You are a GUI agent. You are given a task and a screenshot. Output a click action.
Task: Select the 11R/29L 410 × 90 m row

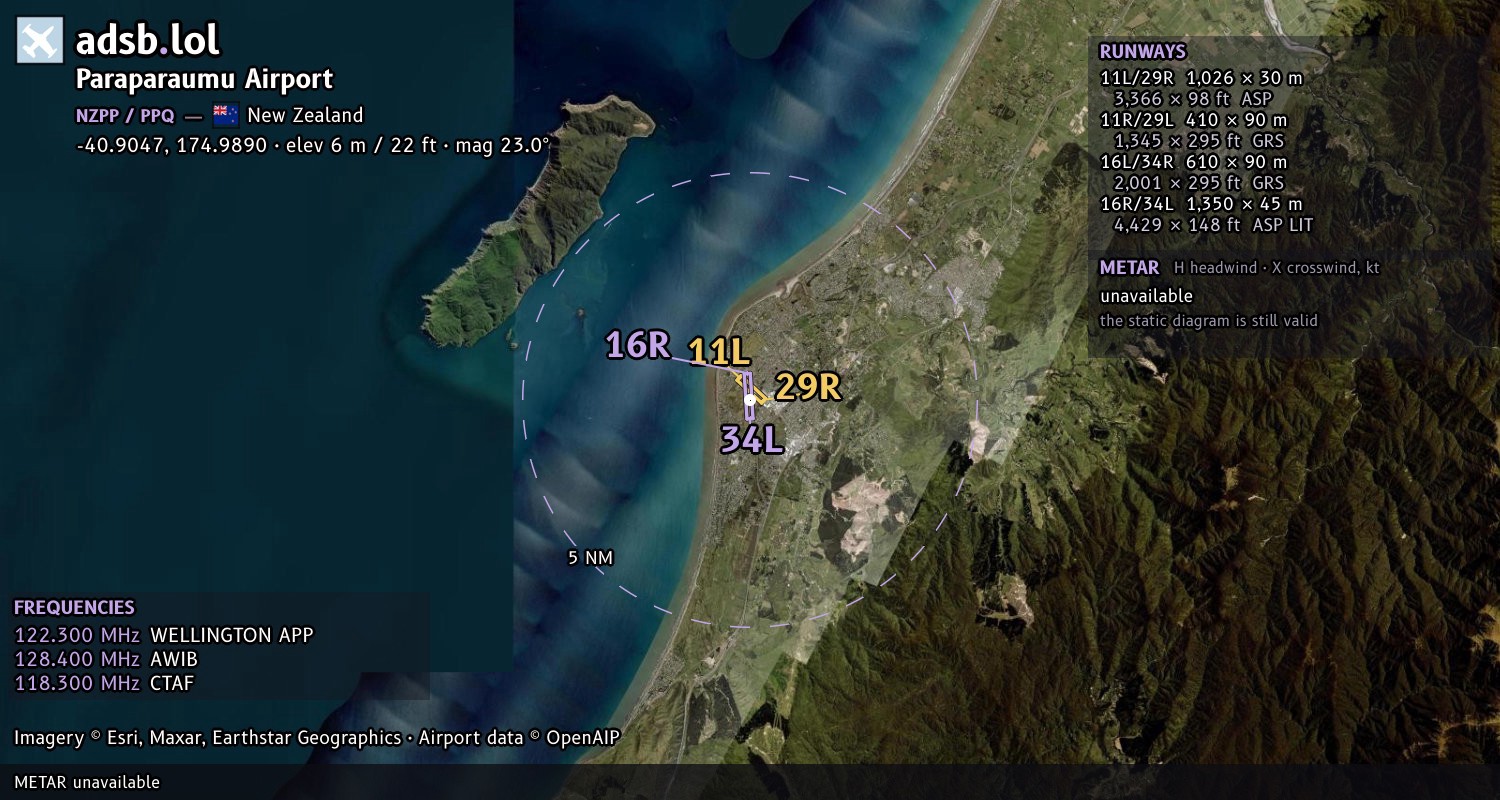1194,120
